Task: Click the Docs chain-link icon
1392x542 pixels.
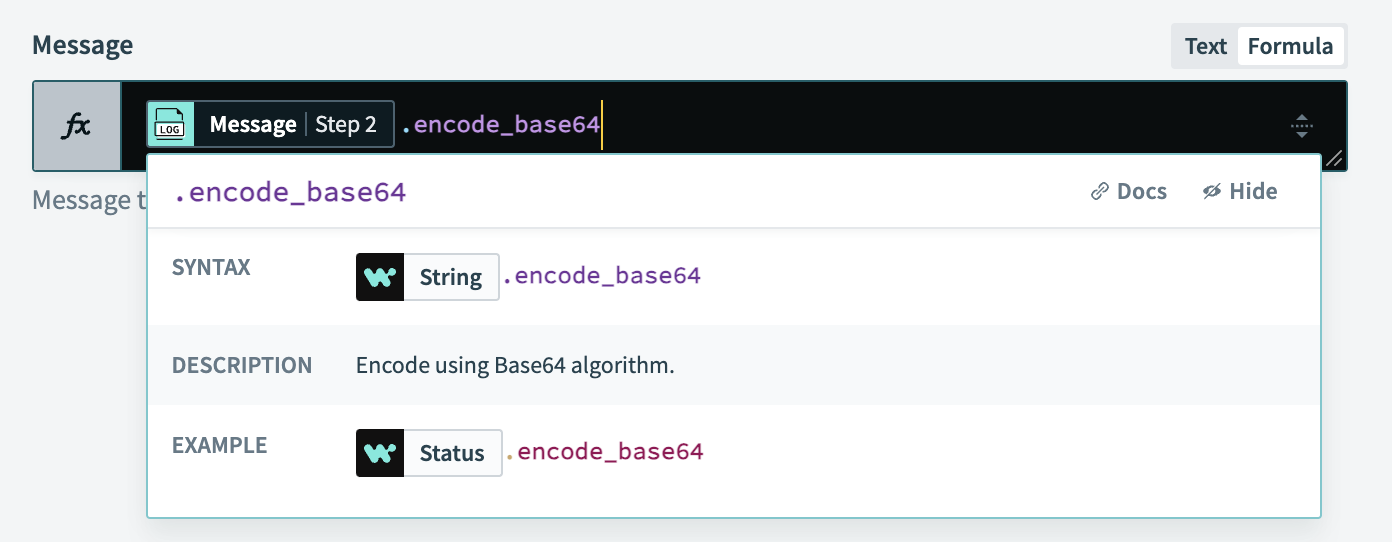Action: tap(1100, 191)
